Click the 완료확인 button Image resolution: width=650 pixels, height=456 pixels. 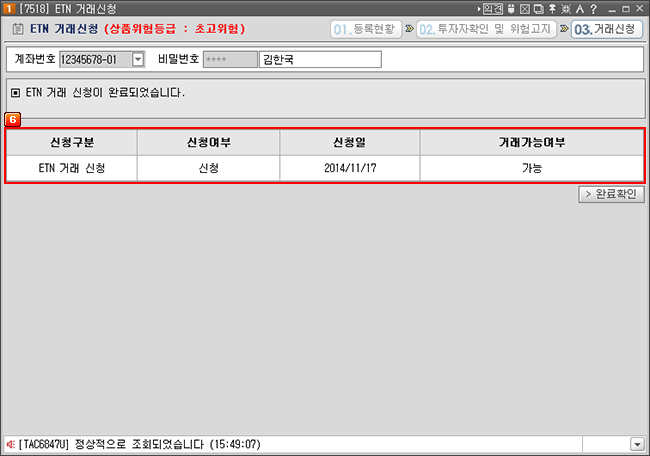[x=611, y=194]
